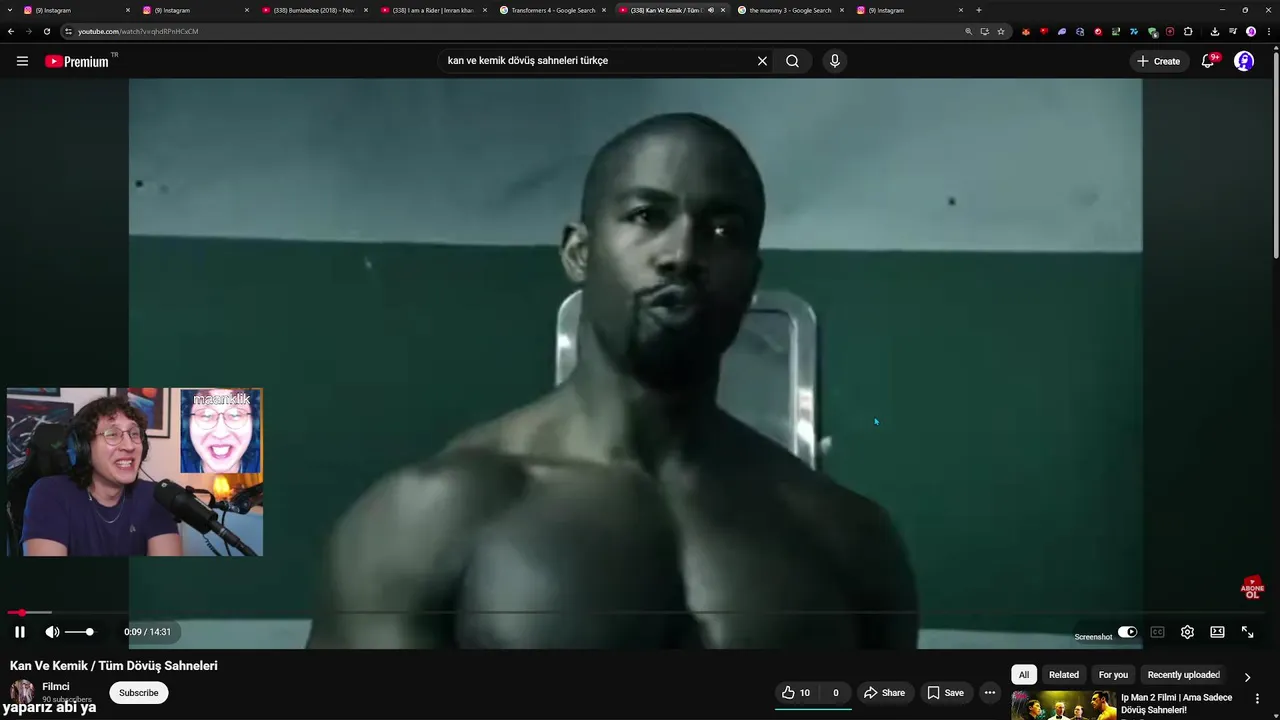Bookmark this page with star icon

coord(1001,31)
